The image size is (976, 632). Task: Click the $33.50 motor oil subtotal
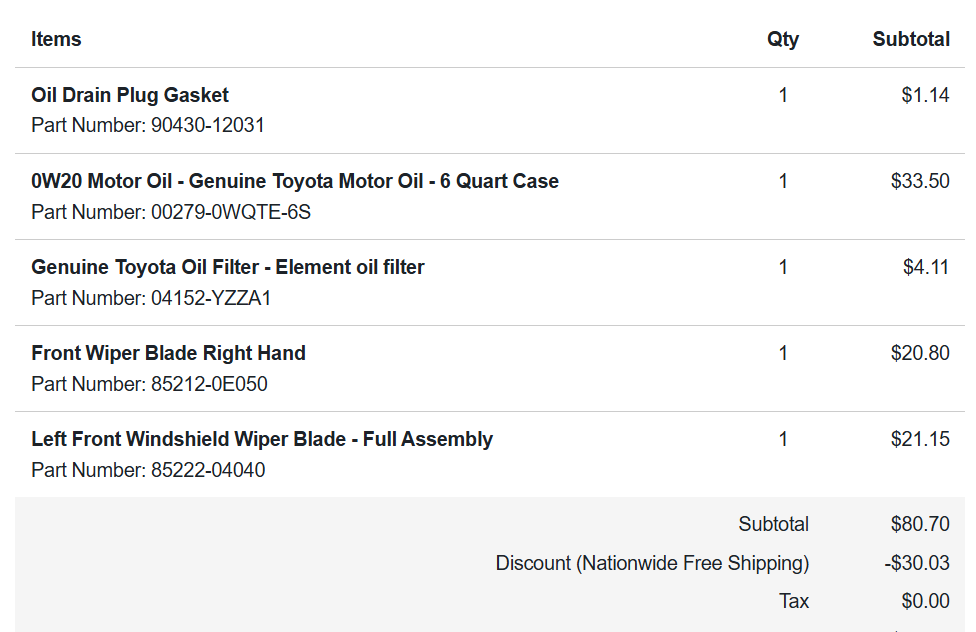pos(920,181)
